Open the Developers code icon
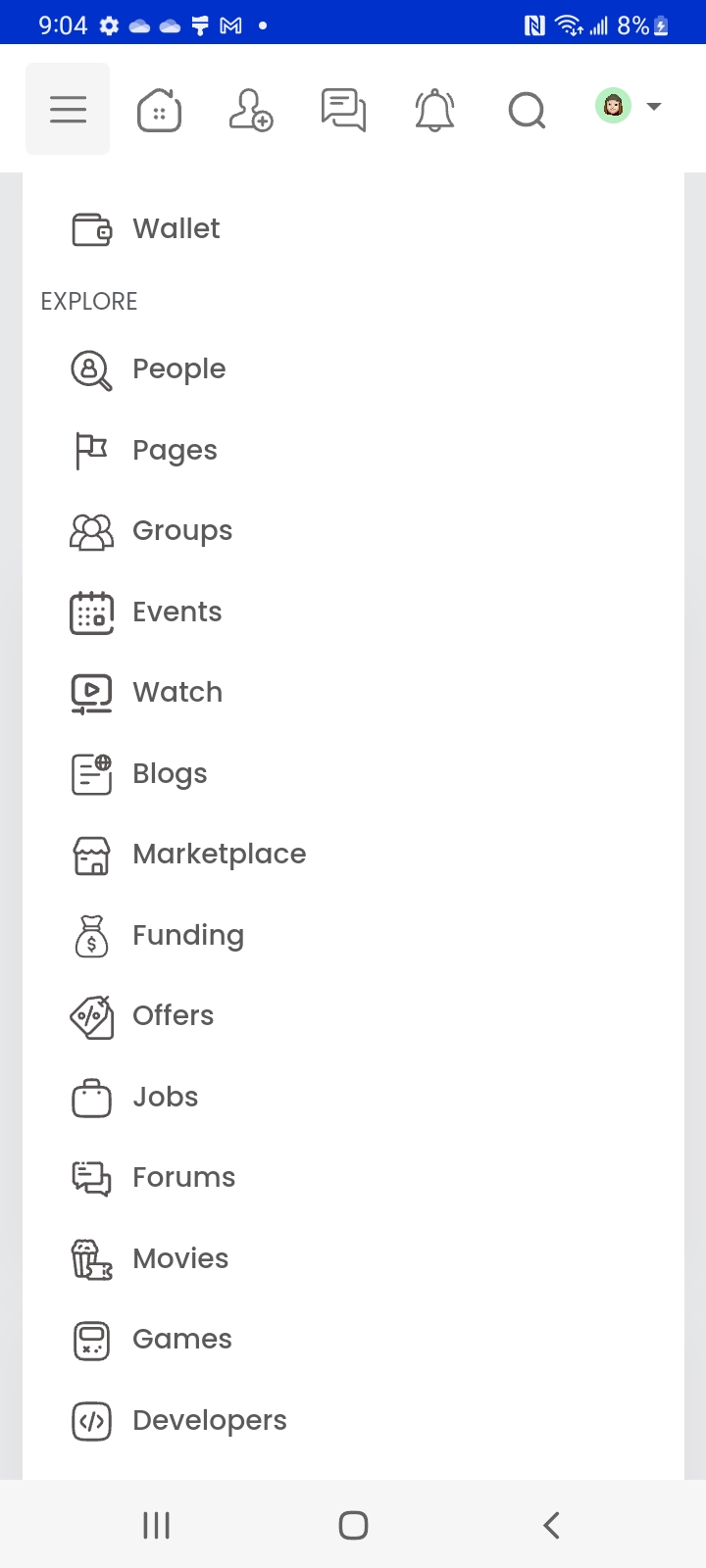The width and height of the screenshot is (706, 1568). [x=91, y=1421]
